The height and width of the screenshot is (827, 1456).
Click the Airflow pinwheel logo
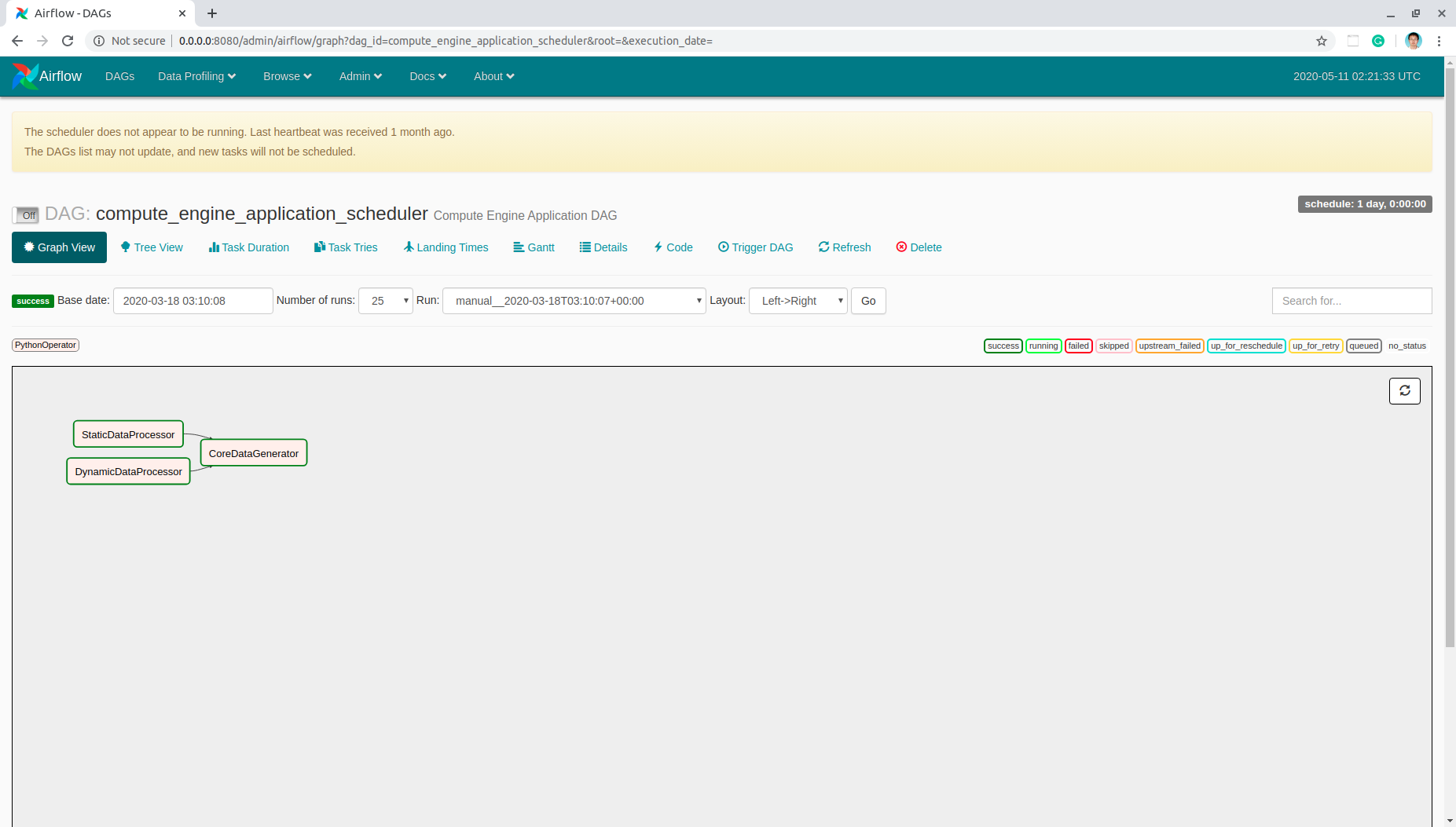tap(25, 76)
